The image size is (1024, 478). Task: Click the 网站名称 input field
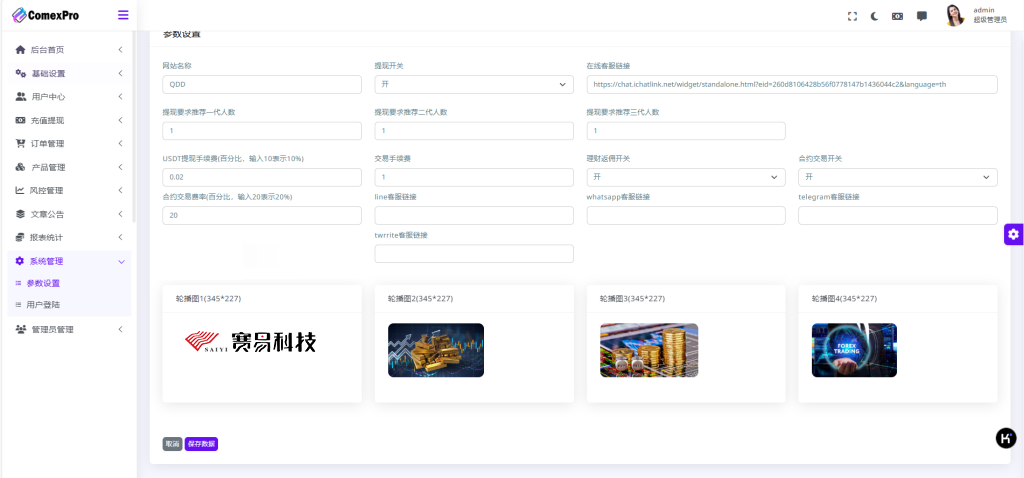[261, 85]
